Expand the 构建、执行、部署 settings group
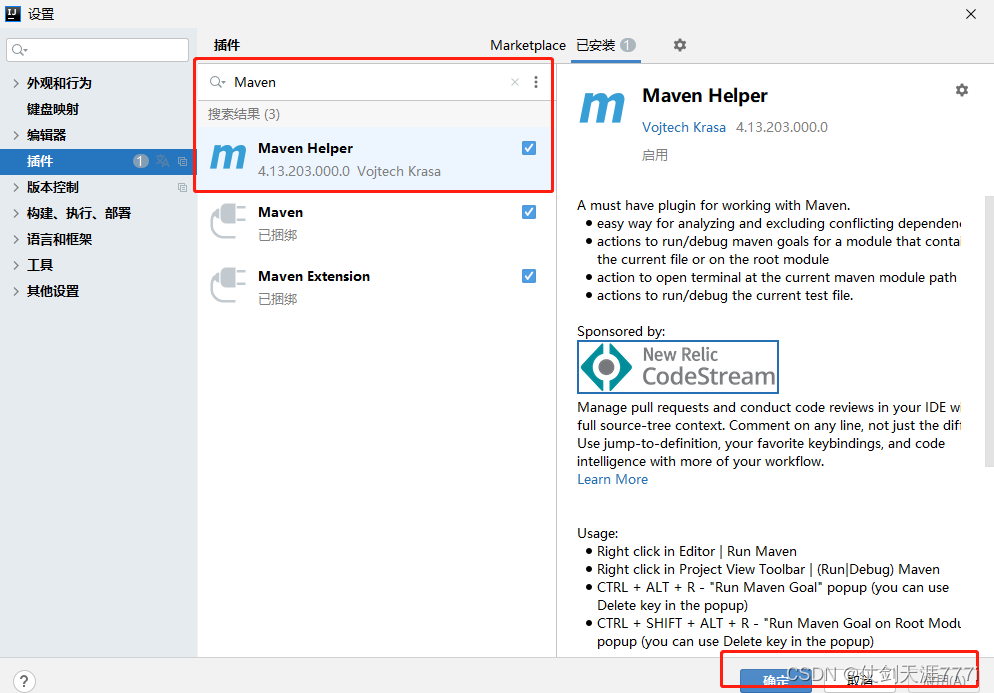The image size is (994, 693). [x=16, y=213]
